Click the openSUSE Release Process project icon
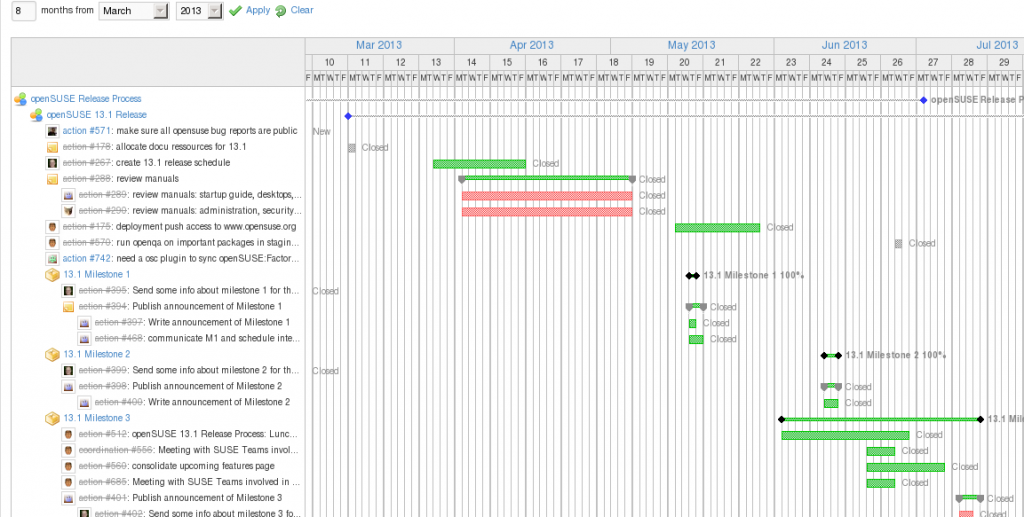The image size is (1024, 517). tap(21, 99)
